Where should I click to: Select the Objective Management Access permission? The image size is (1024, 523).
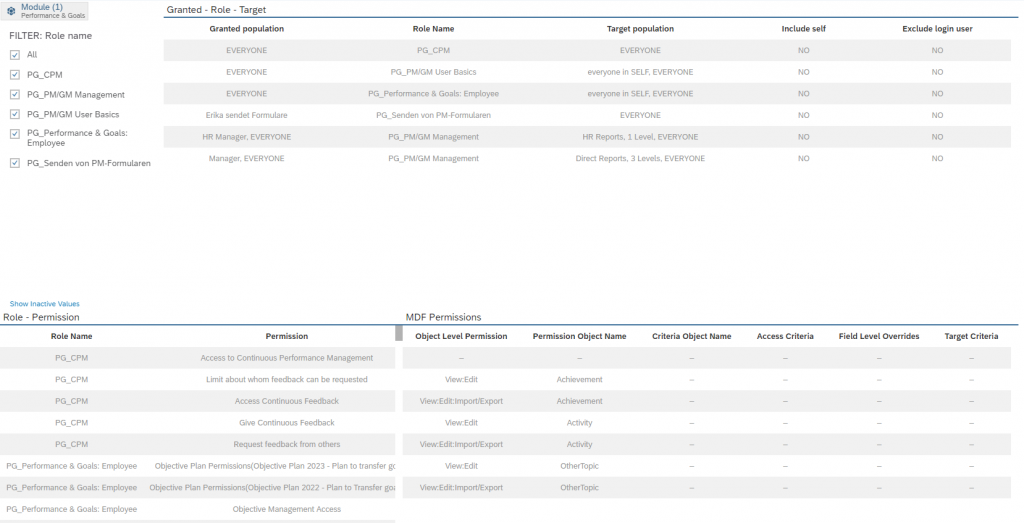coord(287,509)
